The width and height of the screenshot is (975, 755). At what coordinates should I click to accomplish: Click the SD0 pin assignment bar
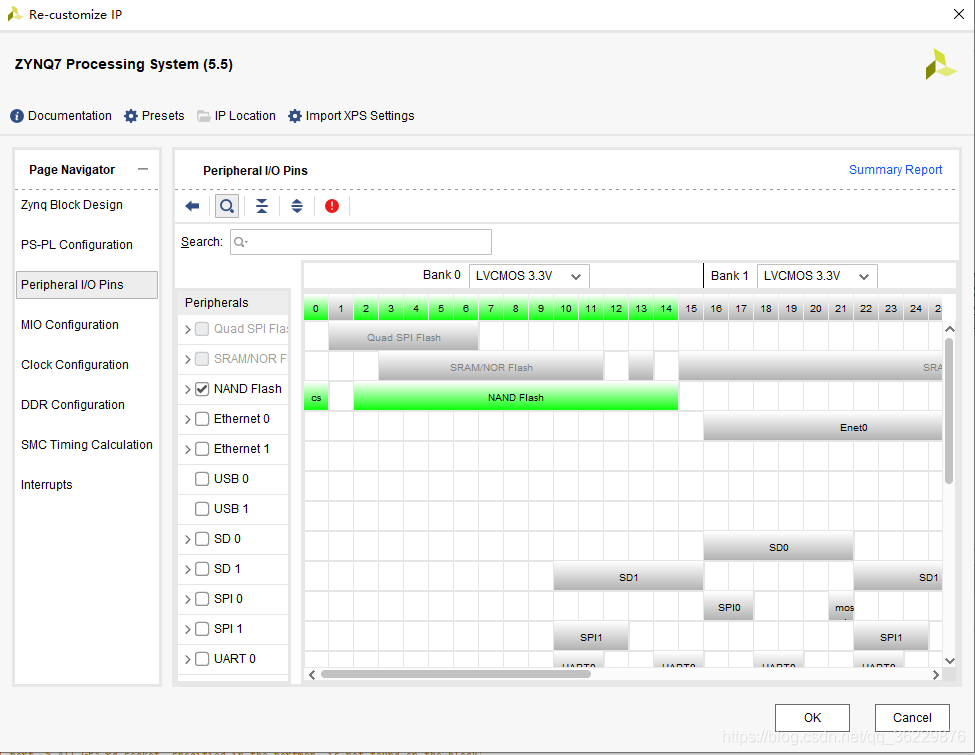click(779, 547)
